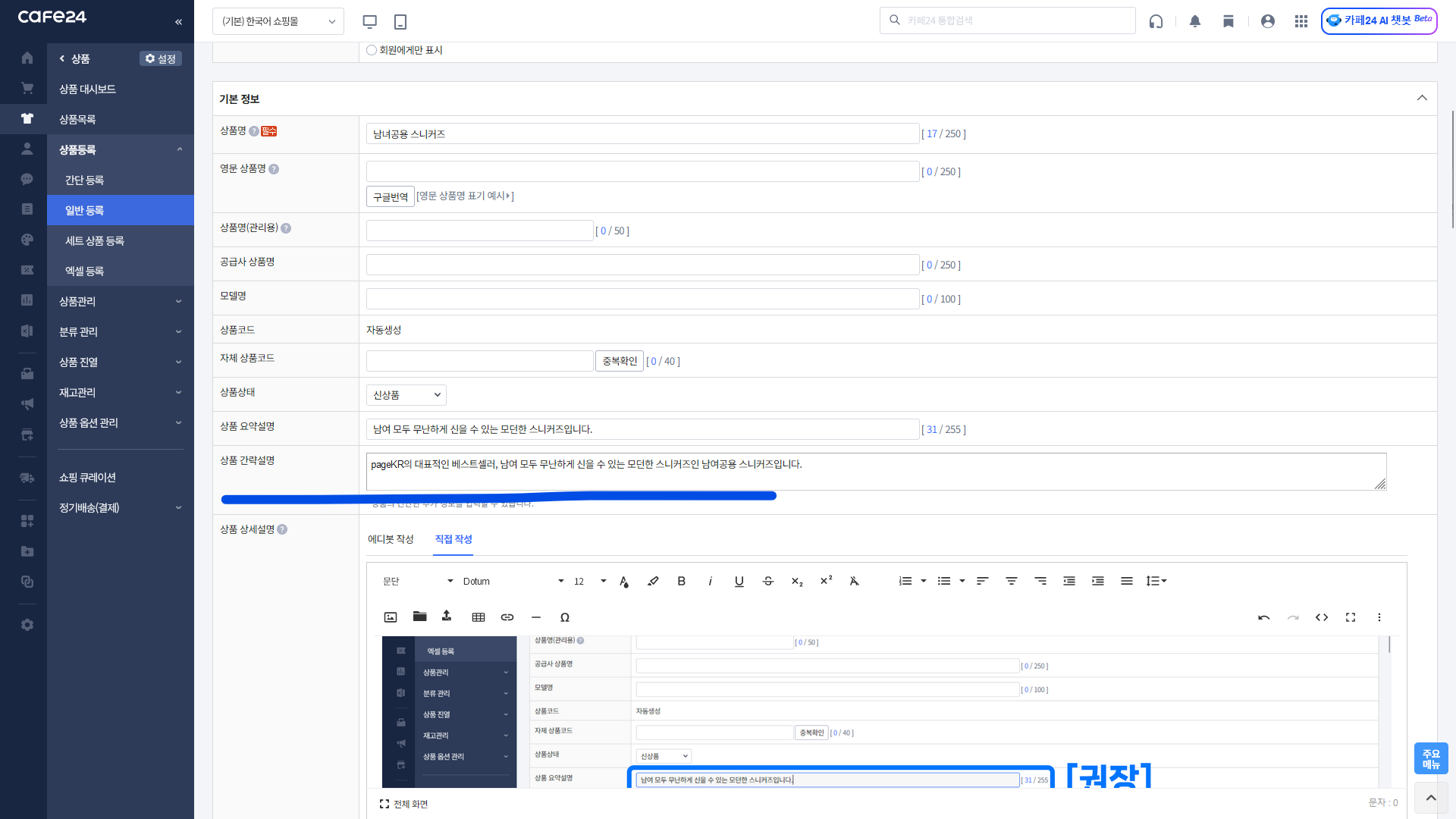Open the text color picker in editor
Screen dimensions: 1456x819
(x=623, y=581)
